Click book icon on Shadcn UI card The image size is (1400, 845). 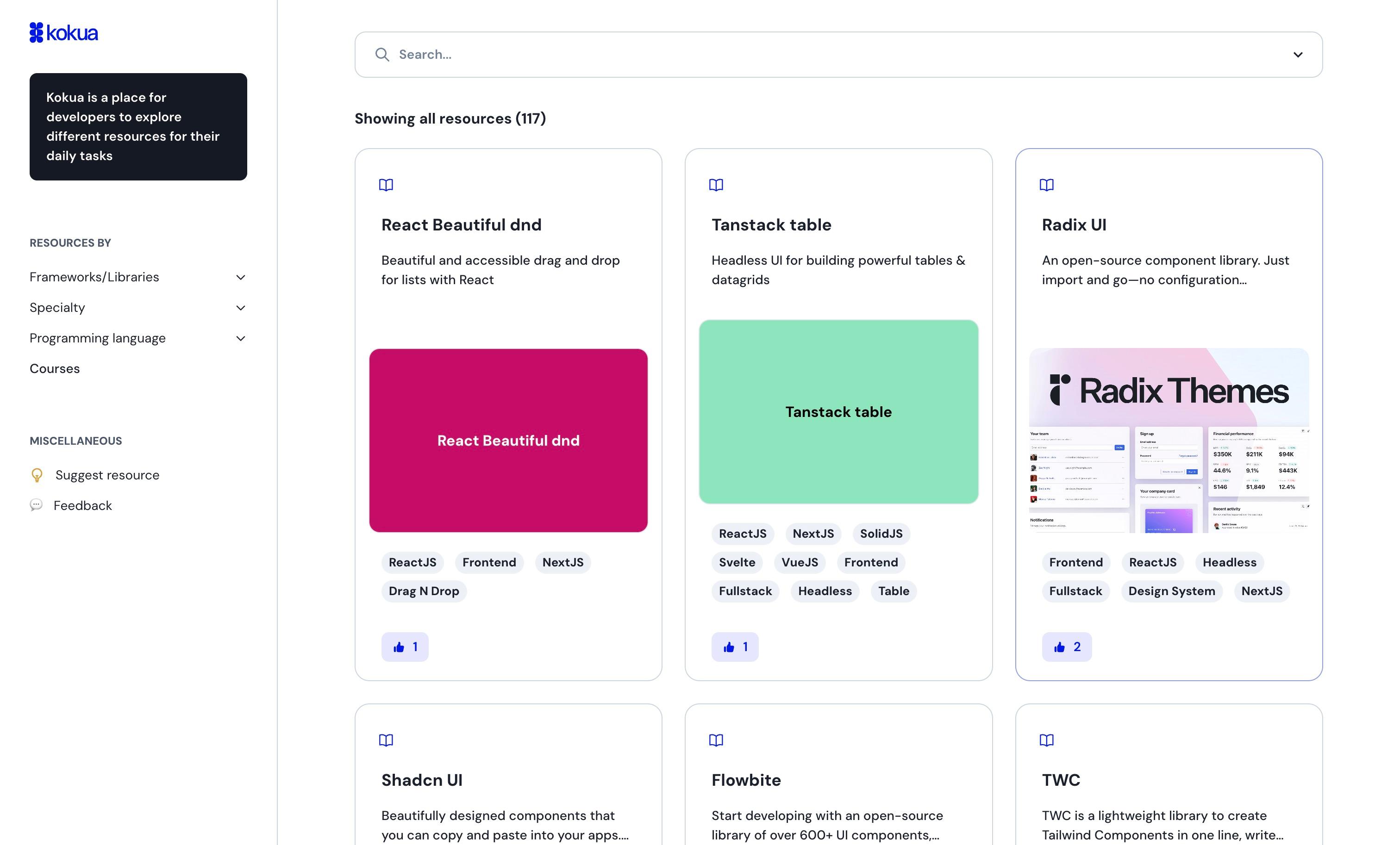pyautogui.click(x=386, y=740)
